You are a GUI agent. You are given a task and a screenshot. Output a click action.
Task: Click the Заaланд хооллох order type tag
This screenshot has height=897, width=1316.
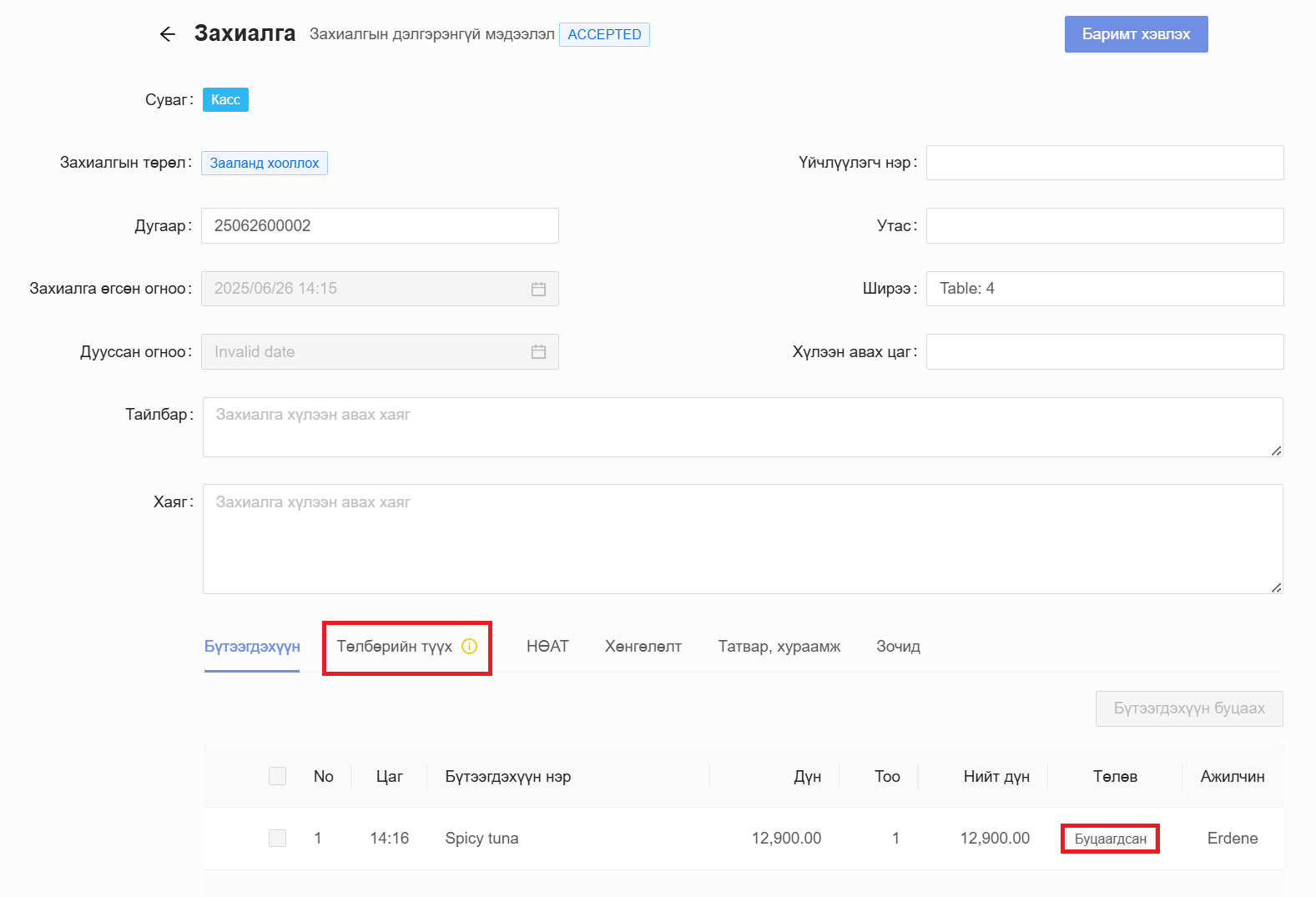click(265, 163)
